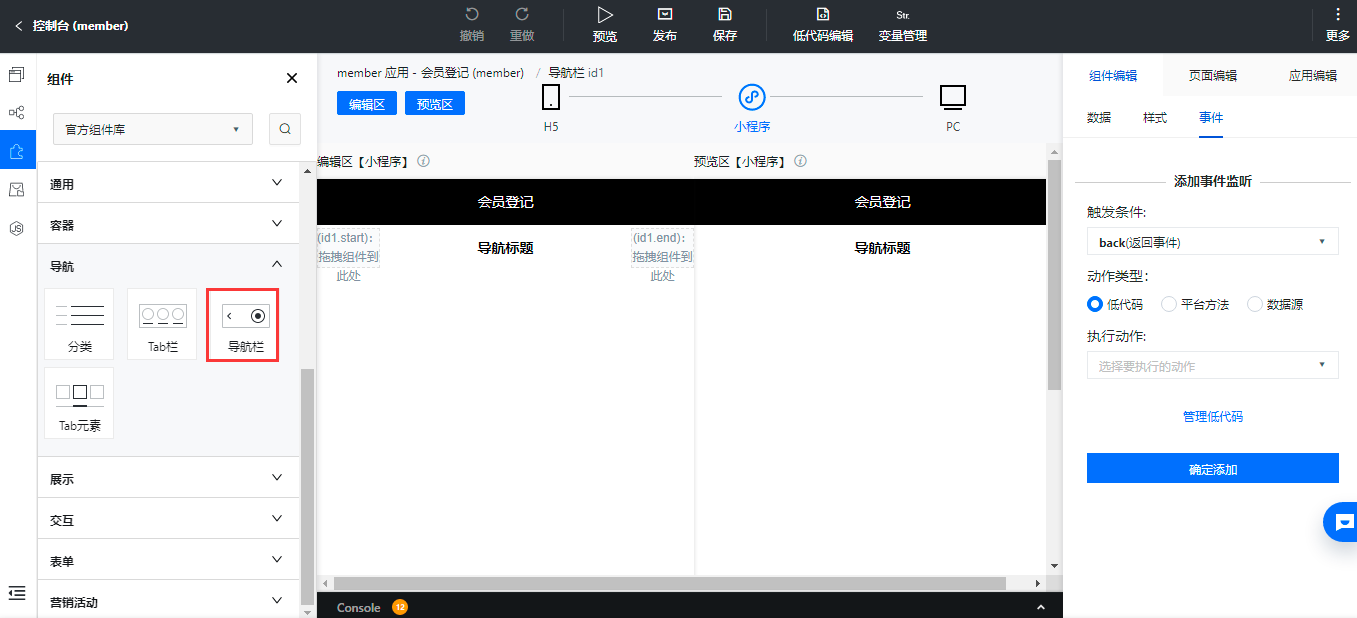The image size is (1357, 618).
Task: Switch to the 应用编辑 tab
Action: 1312,75
